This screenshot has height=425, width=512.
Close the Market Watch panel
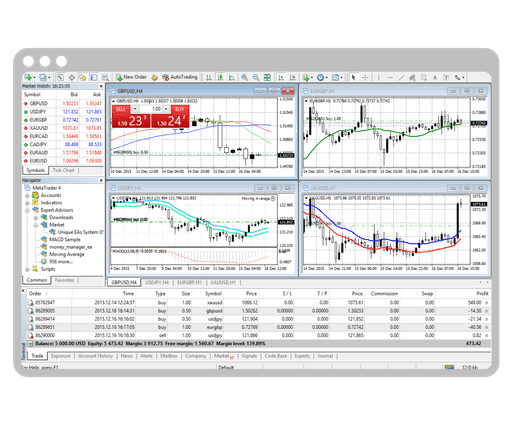point(101,86)
